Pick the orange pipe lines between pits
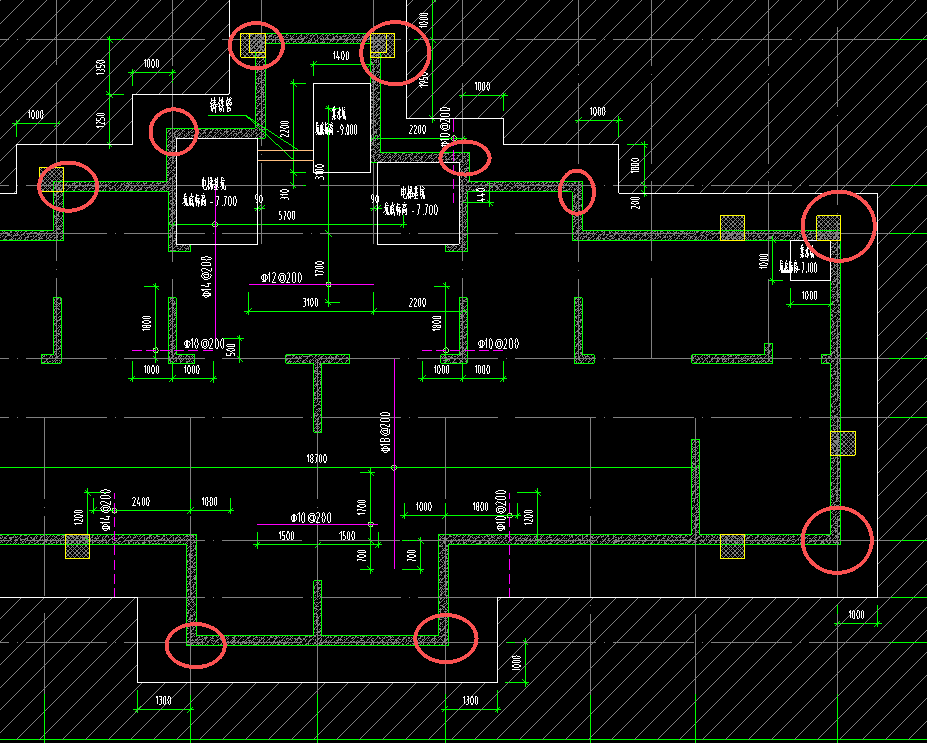The height and width of the screenshot is (743, 927). coord(285,155)
